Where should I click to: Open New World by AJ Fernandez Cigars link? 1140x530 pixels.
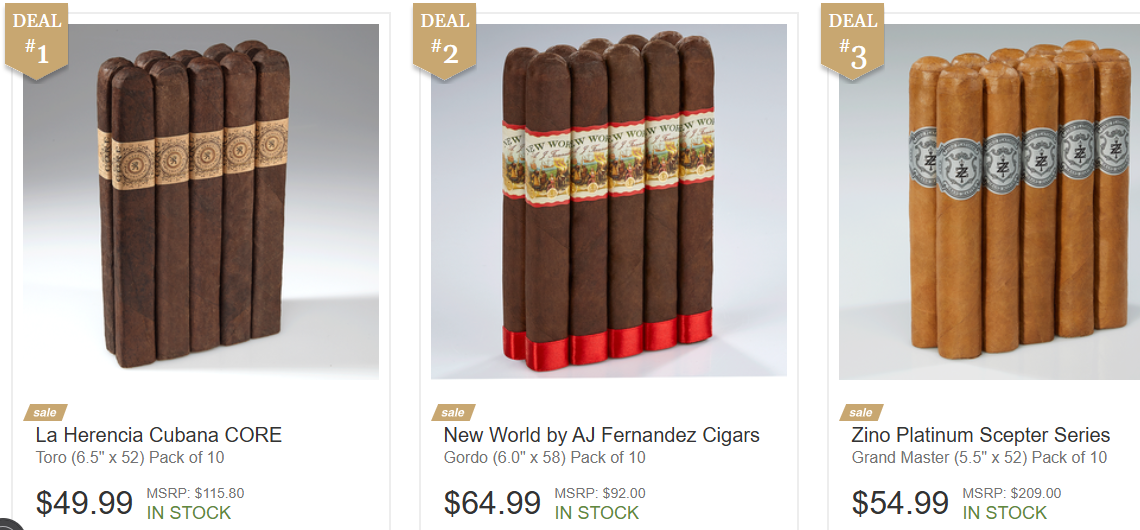(x=601, y=435)
